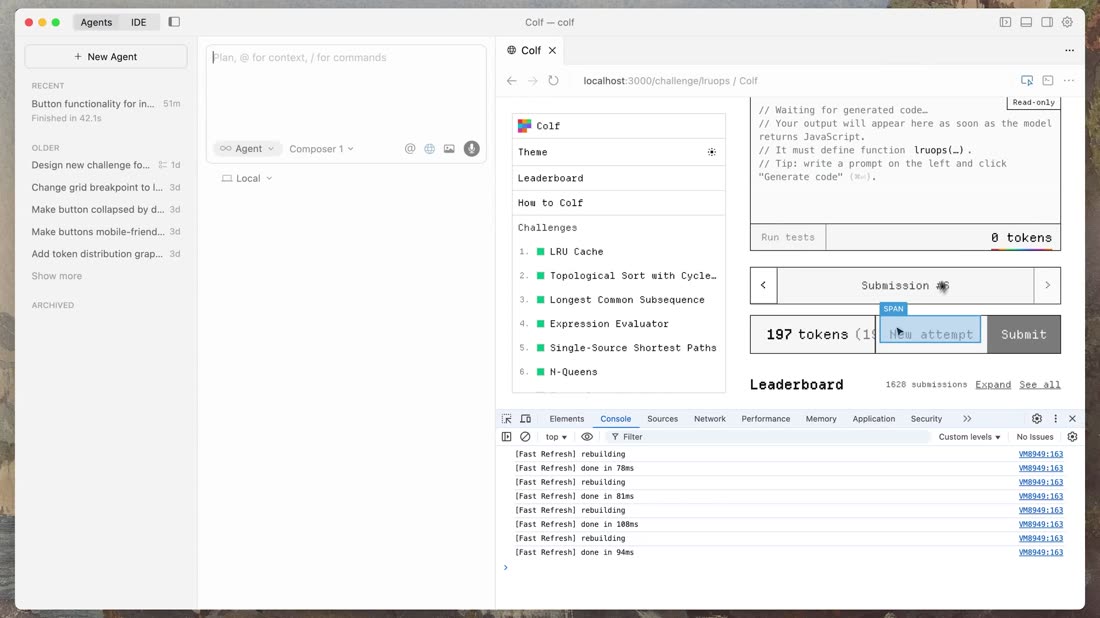
Task: Toggle the DevTools device toolbar icon
Action: [x=525, y=419]
